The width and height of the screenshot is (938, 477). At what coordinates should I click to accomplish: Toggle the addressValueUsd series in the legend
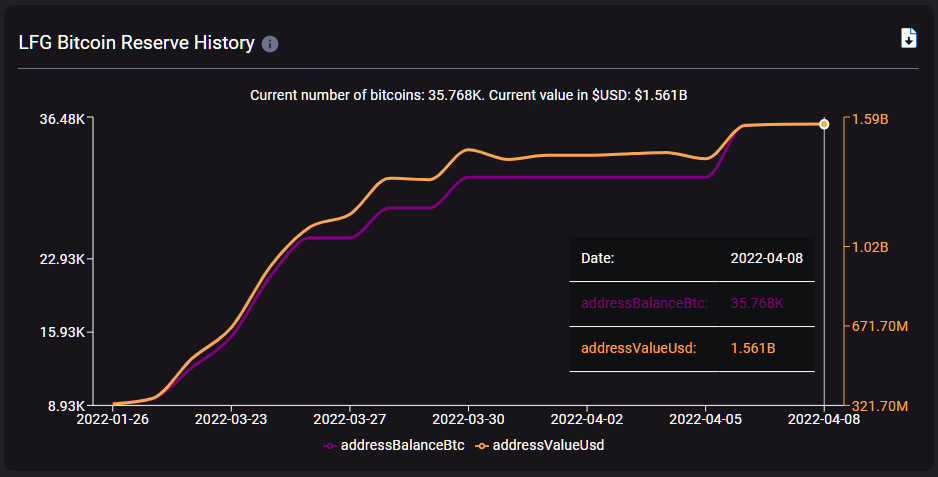pyautogui.click(x=540, y=445)
